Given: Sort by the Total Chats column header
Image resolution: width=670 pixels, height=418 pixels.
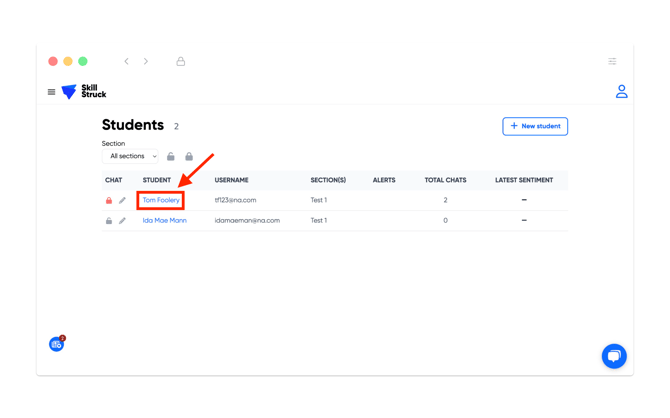Looking at the screenshot, I should click(x=445, y=180).
